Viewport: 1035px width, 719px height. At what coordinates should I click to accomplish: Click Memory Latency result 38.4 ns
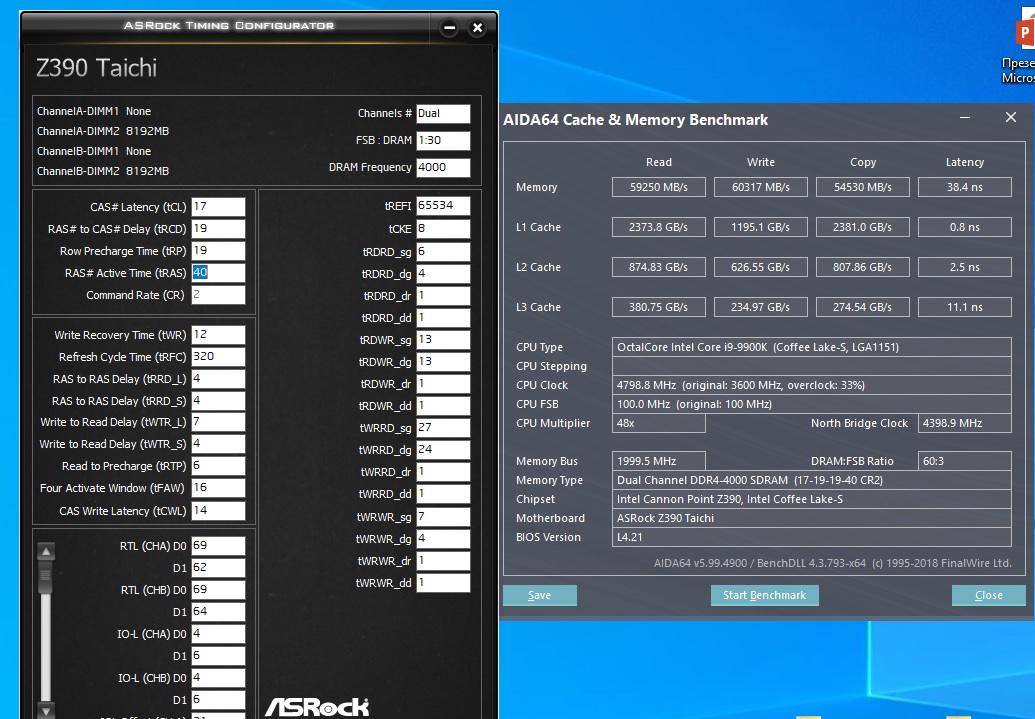(x=965, y=187)
